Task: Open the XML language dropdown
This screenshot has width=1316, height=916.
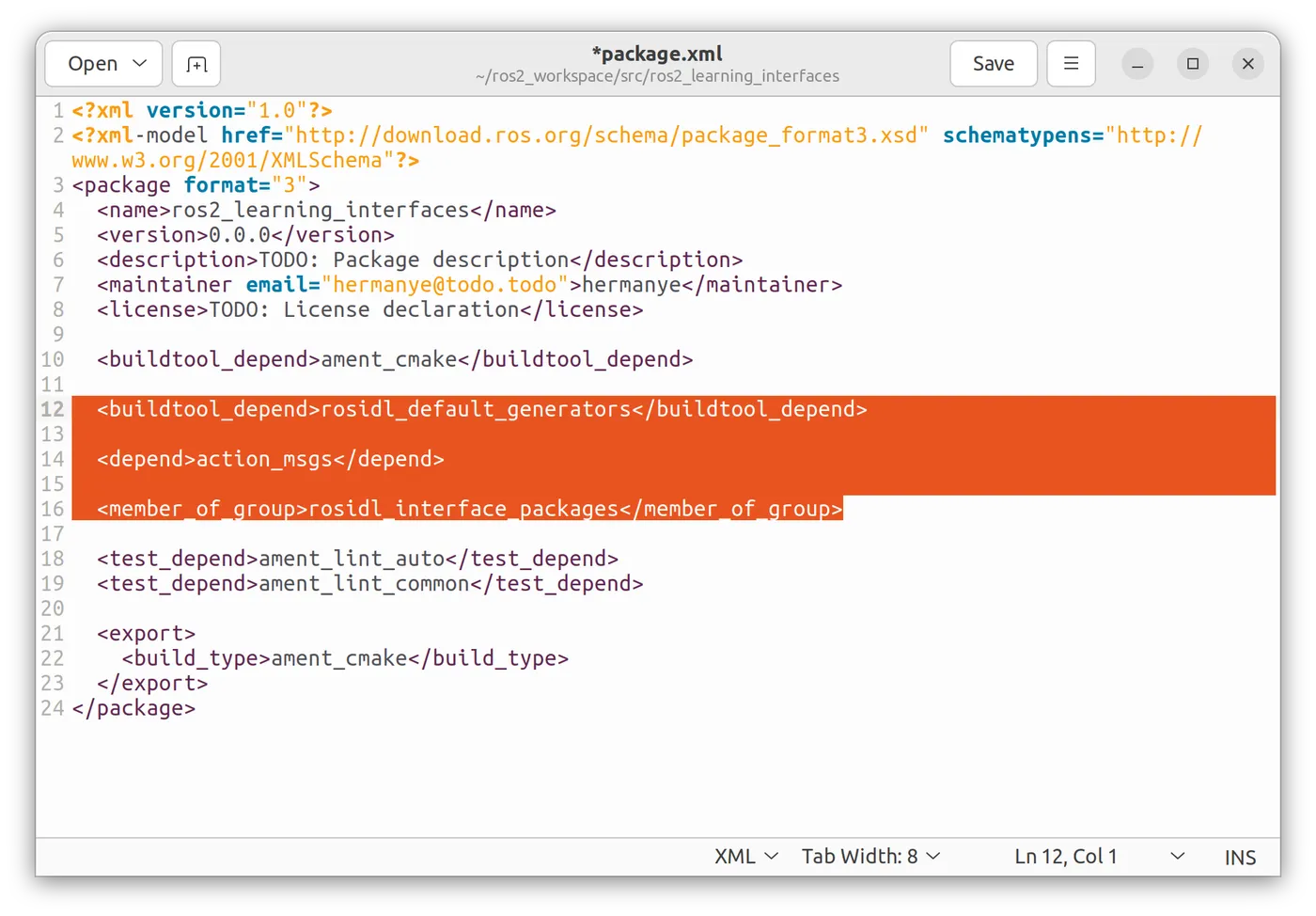Action: point(746,857)
